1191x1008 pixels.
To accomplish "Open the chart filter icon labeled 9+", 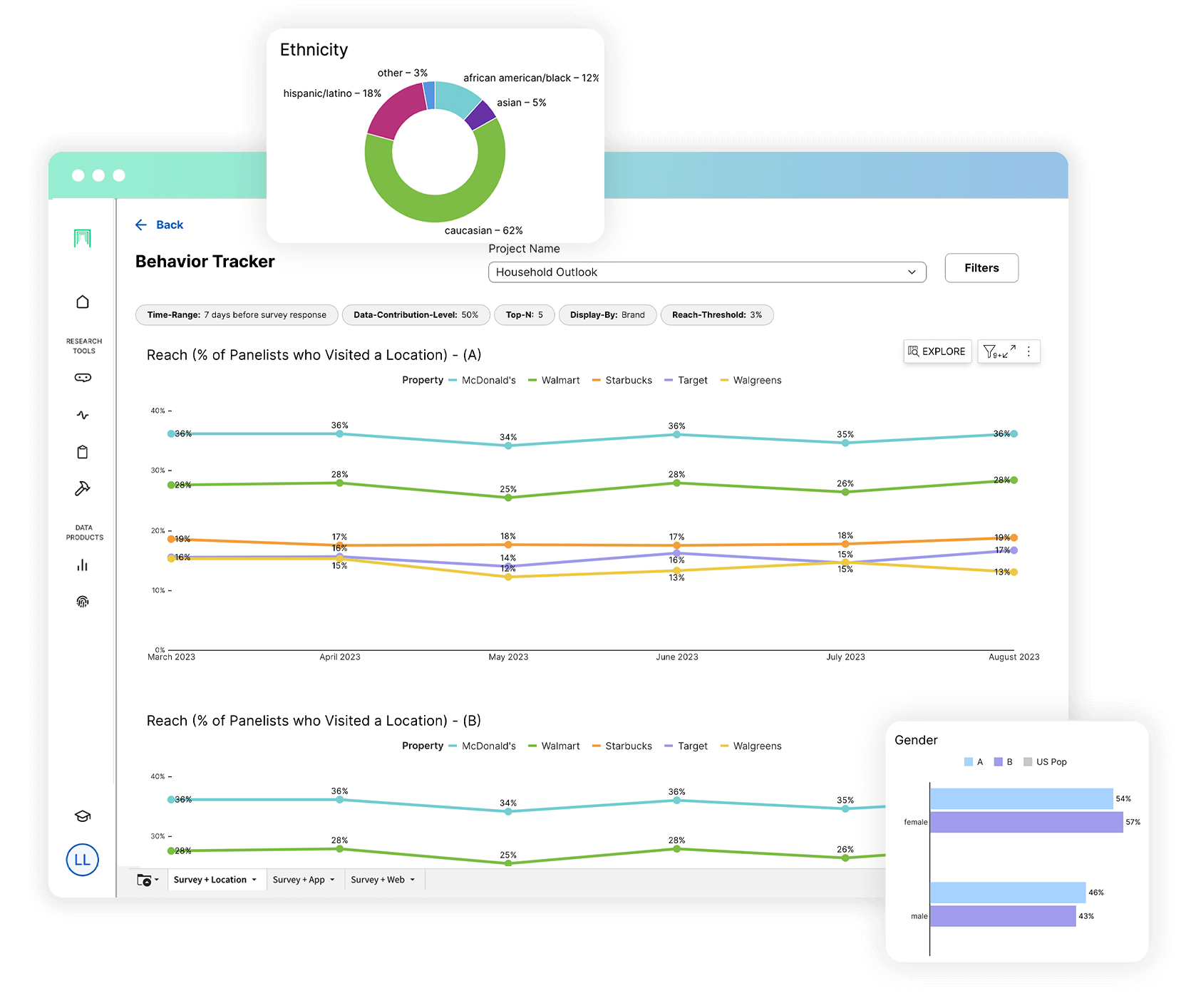I will 993,351.
